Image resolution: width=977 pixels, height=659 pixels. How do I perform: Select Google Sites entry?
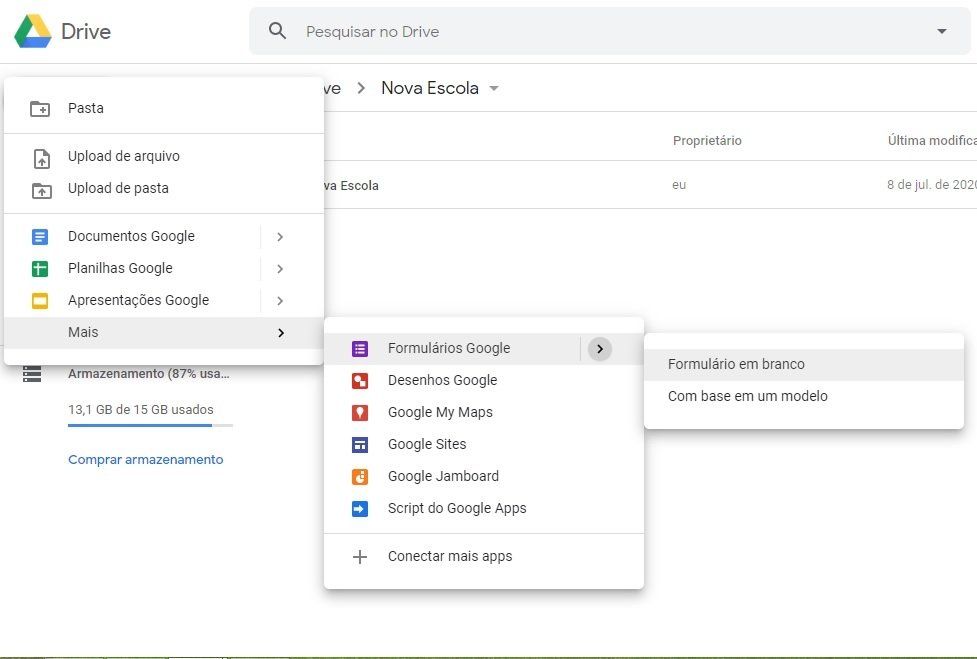click(x=484, y=445)
